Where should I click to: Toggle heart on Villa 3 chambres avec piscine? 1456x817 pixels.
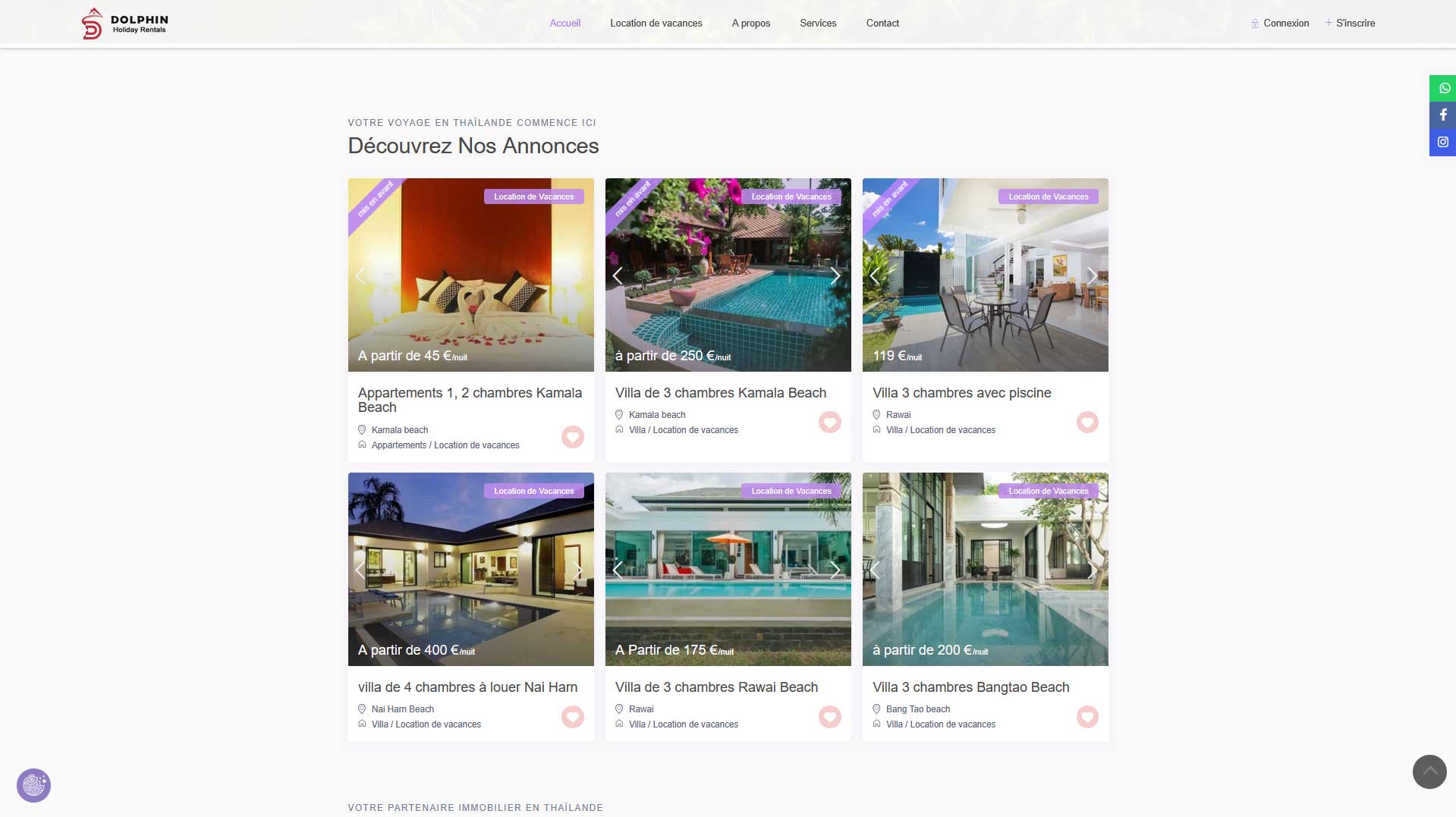tap(1087, 422)
